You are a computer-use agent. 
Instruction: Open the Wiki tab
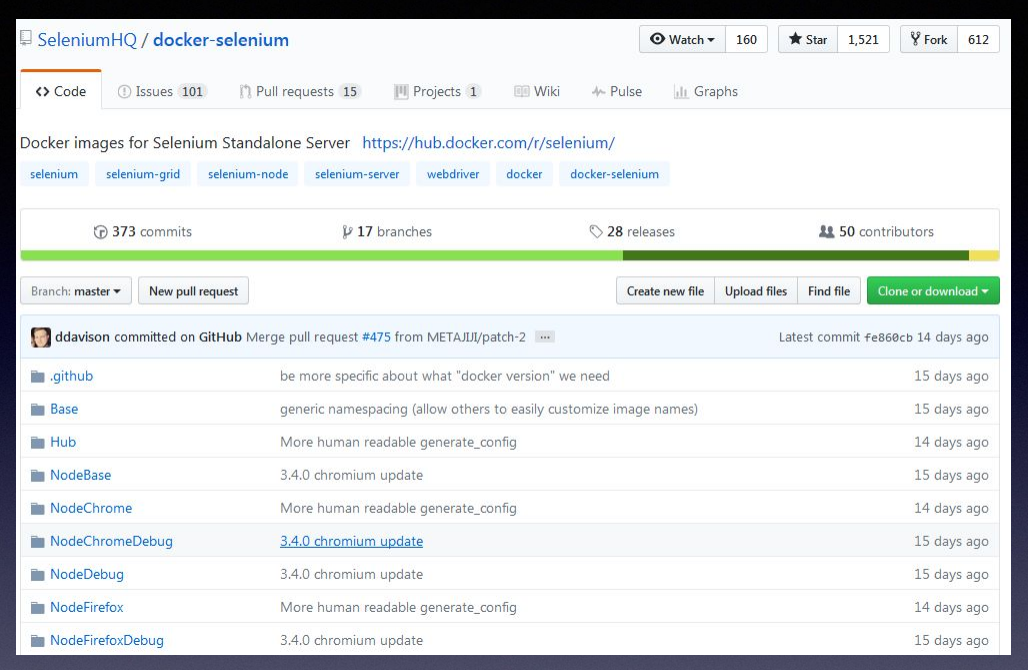pos(537,91)
